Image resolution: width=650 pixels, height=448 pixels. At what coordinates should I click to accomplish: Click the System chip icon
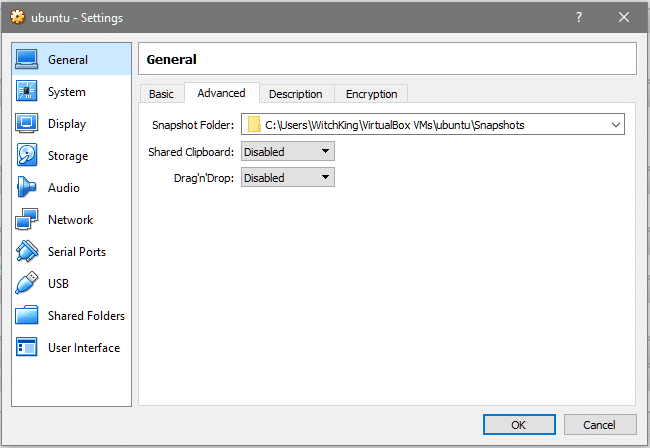[x=27, y=91]
